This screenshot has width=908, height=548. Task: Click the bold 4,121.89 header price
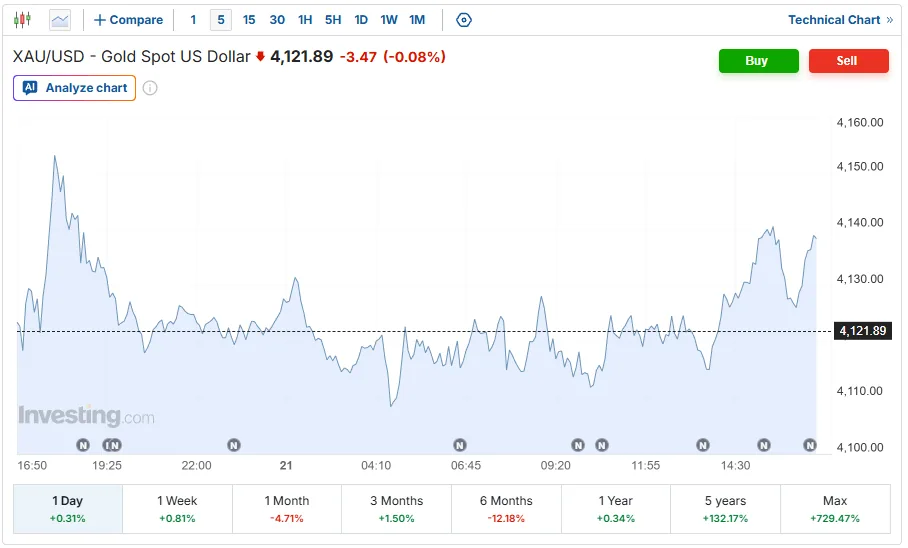[x=302, y=57]
